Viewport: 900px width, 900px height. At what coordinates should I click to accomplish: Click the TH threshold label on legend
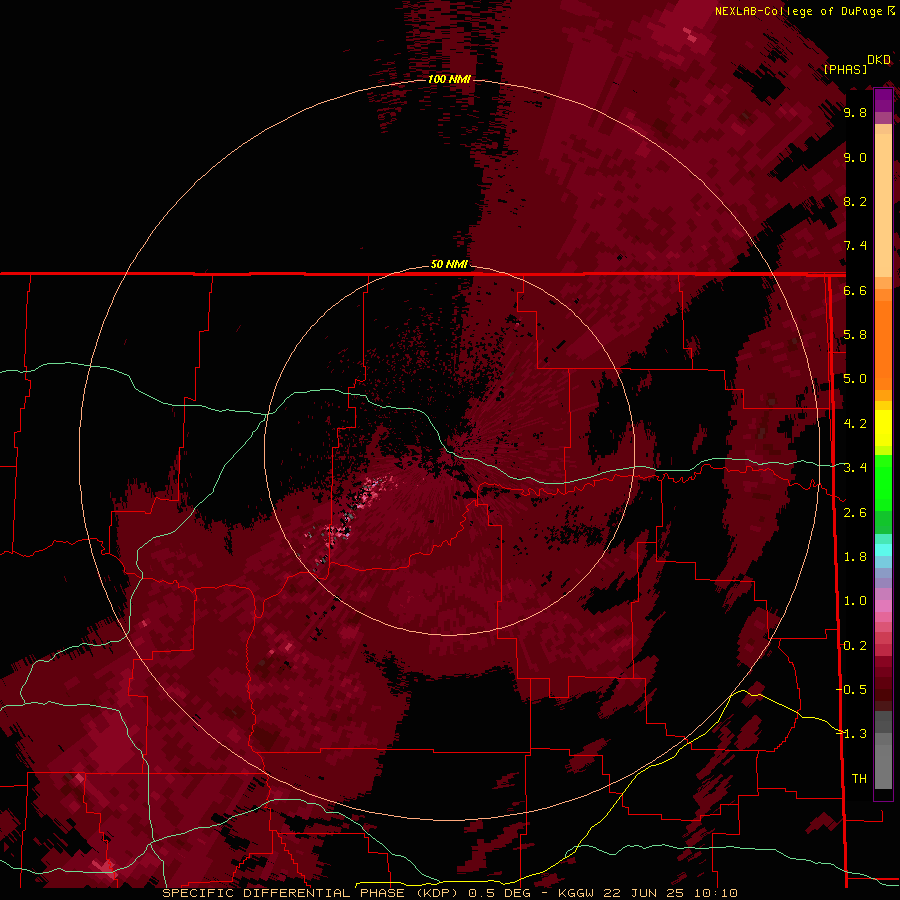(x=859, y=779)
